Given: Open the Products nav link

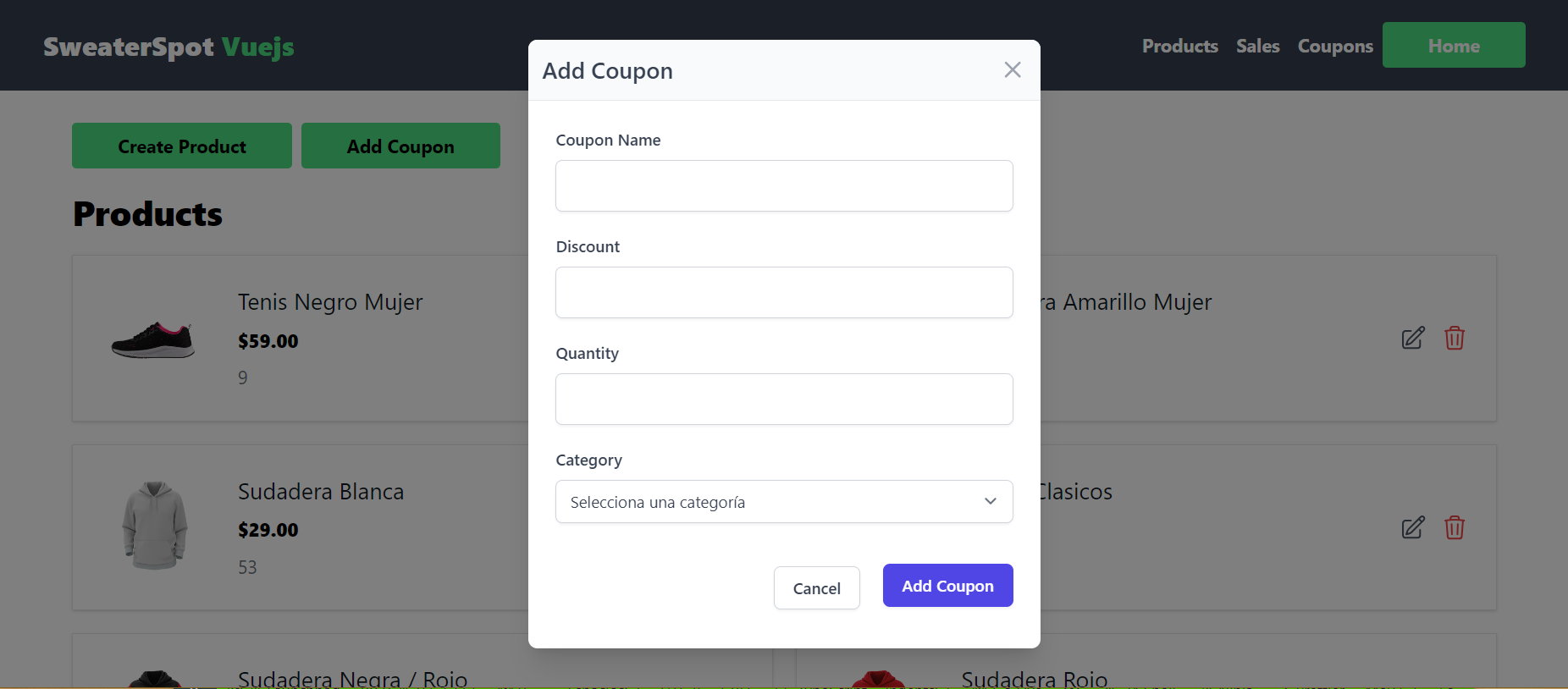Looking at the screenshot, I should pyautogui.click(x=1180, y=47).
